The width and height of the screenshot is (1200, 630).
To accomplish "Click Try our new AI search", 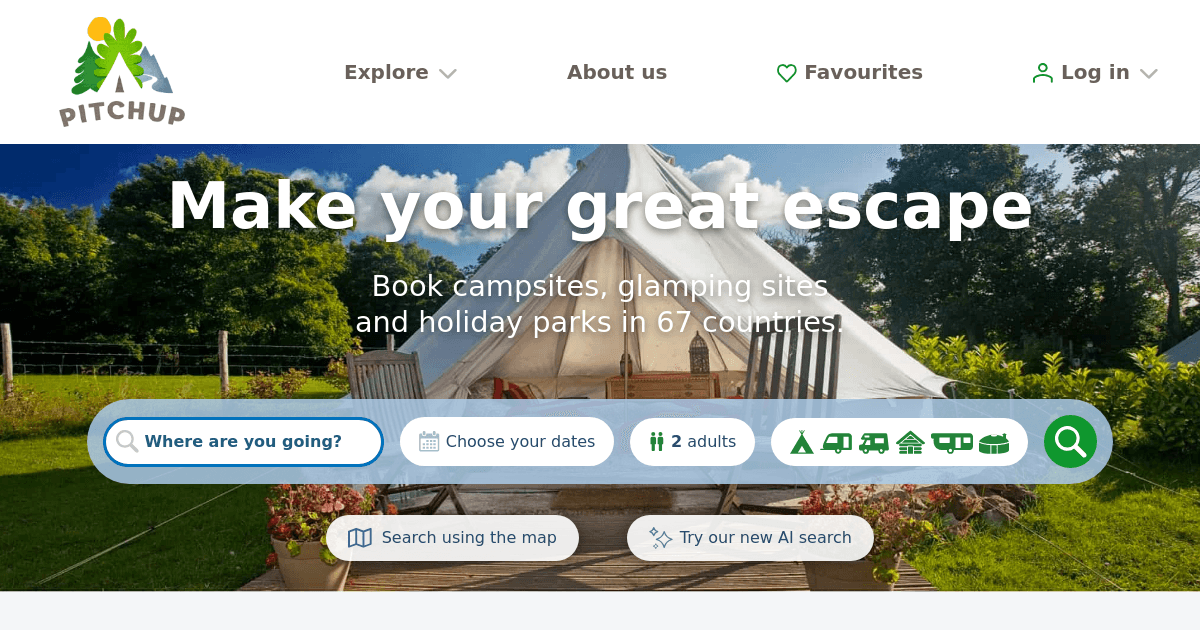I will pyautogui.click(x=750, y=538).
